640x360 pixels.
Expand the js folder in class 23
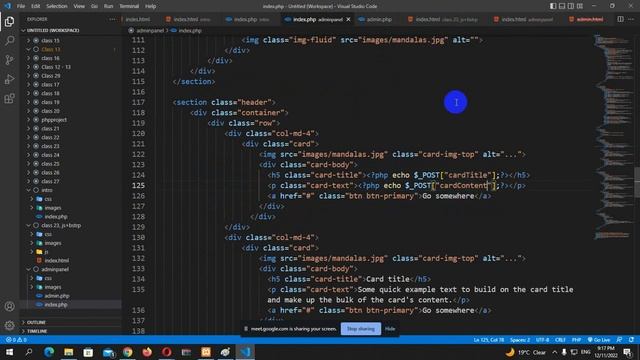[x=47, y=252]
